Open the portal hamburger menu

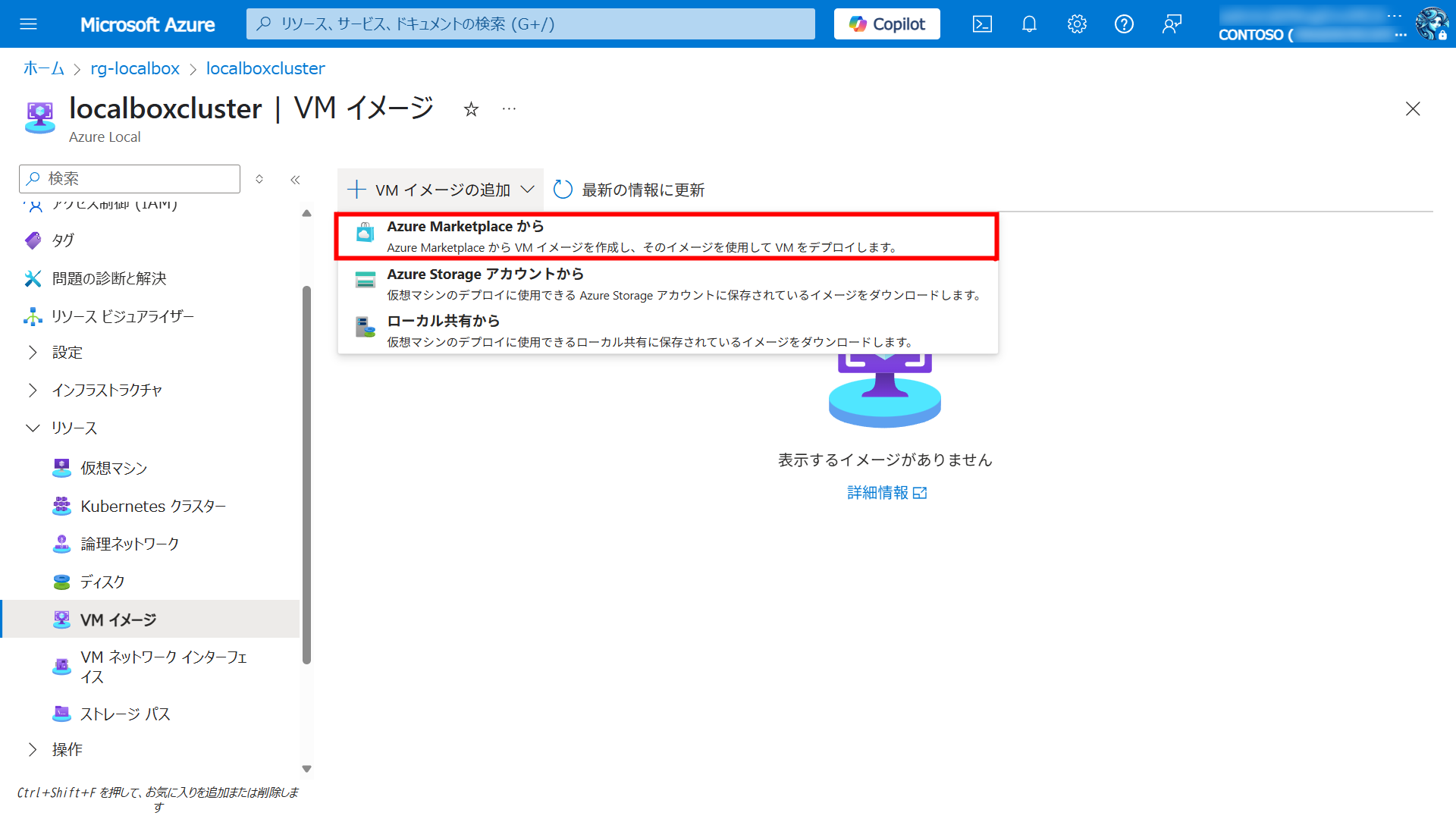click(x=28, y=24)
